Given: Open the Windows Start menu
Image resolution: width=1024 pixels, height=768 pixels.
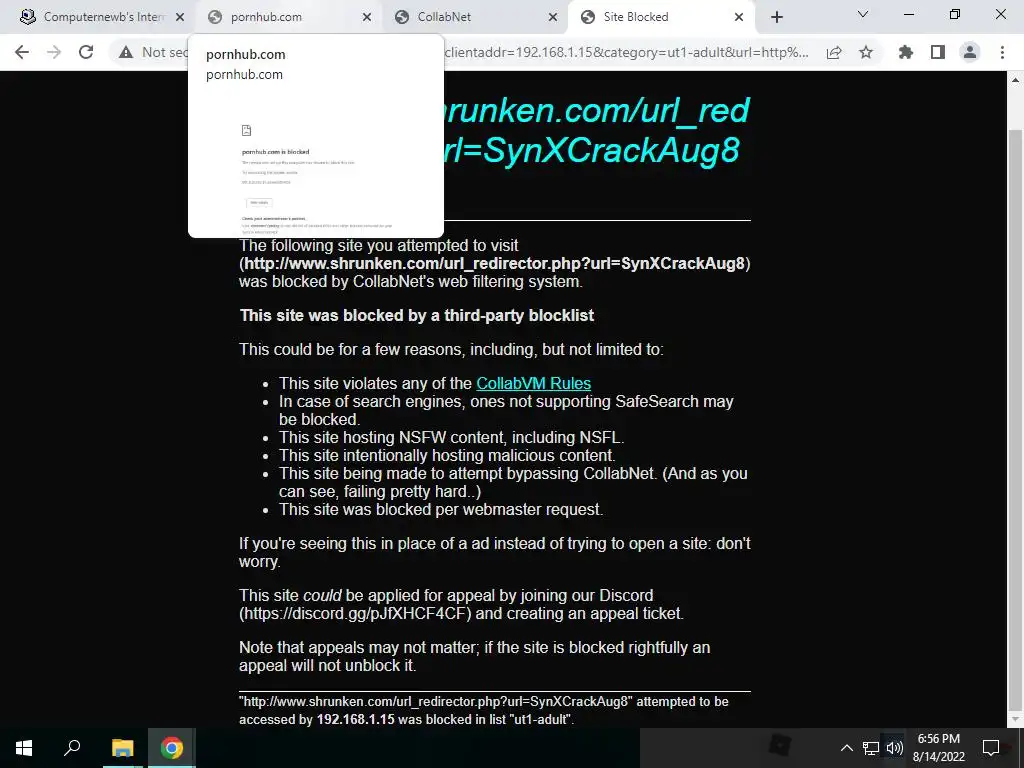Looking at the screenshot, I should coord(24,748).
